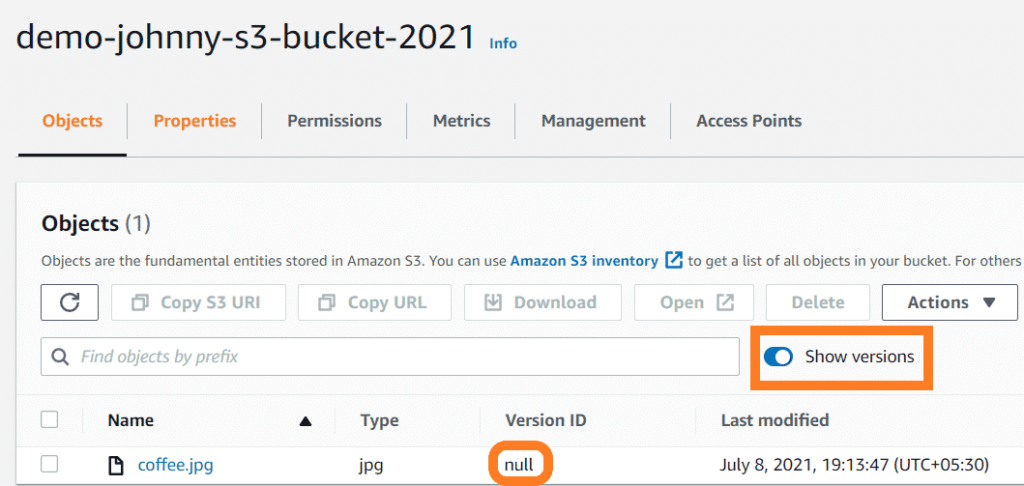Toggle the Show versions switch
This screenshot has height=486, width=1024.
[778, 357]
